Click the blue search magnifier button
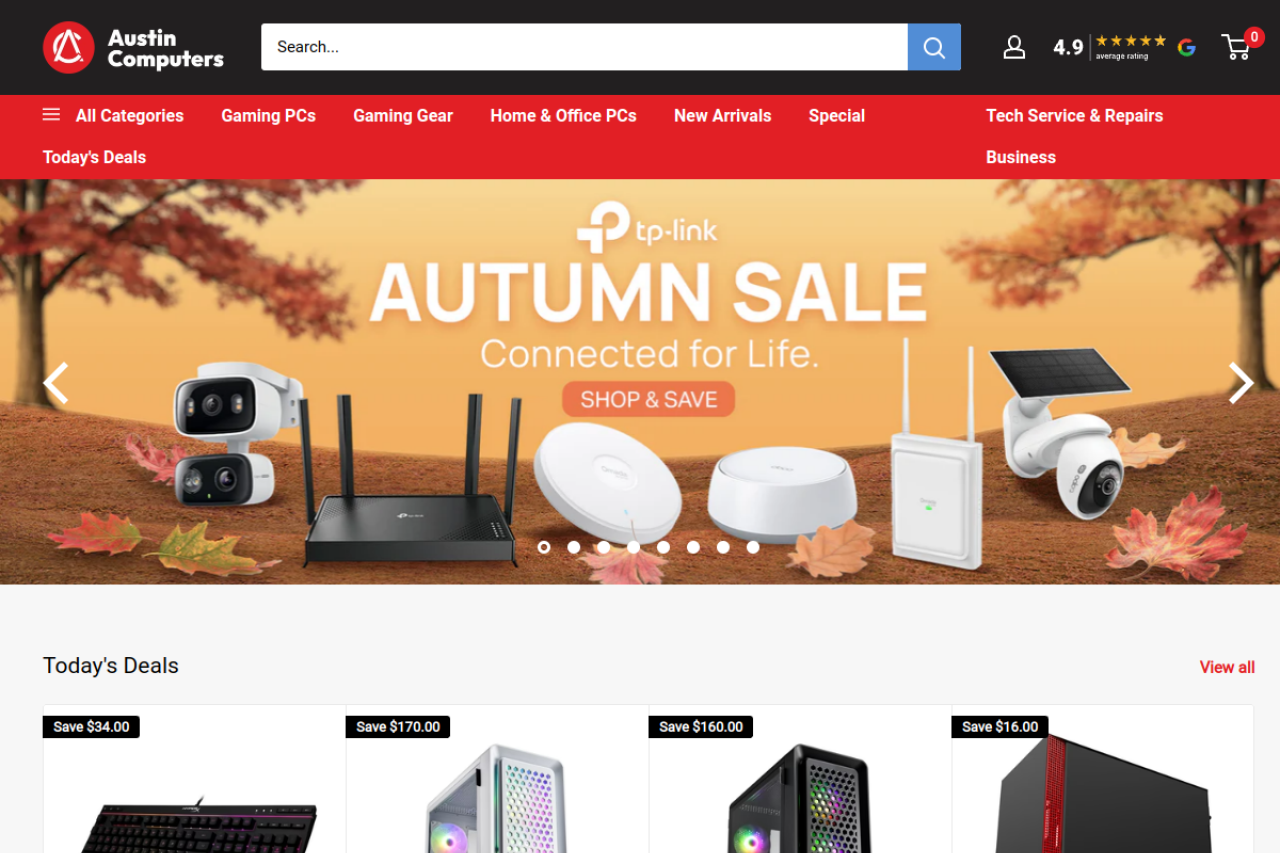This screenshot has width=1280, height=853. pyautogui.click(x=934, y=47)
